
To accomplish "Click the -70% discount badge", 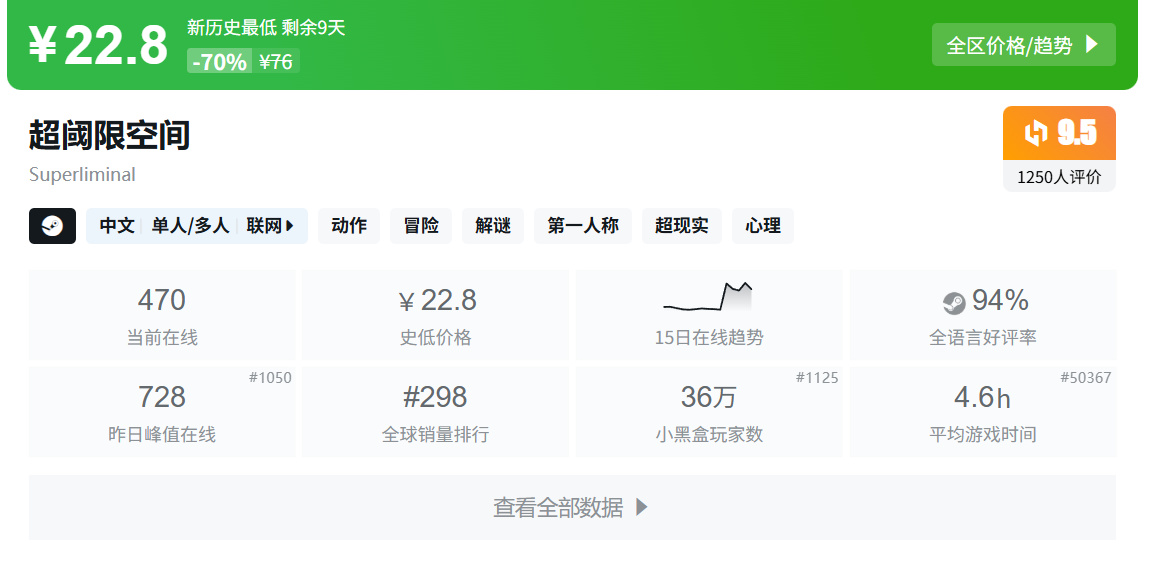I will point(220,61).
